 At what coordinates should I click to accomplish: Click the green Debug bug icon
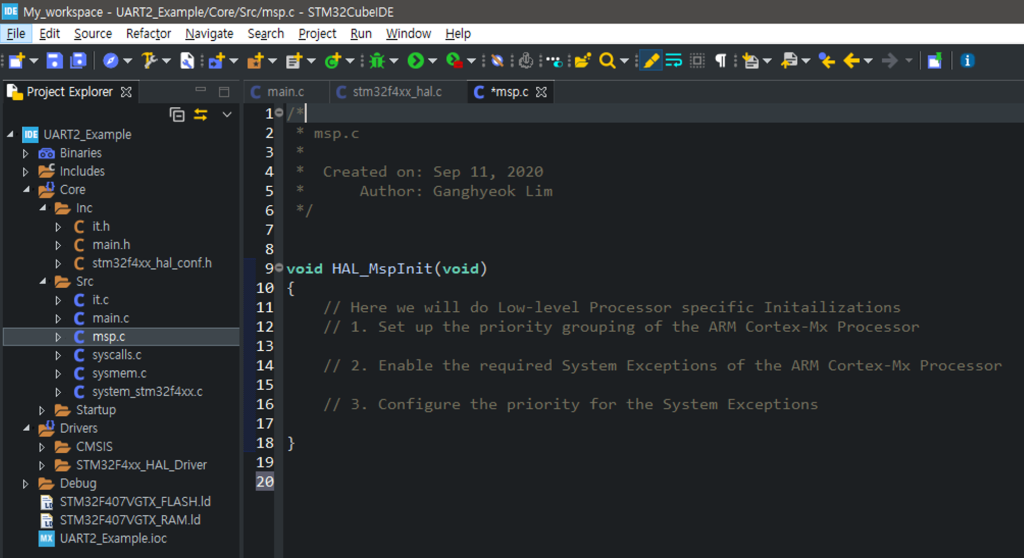pyautogui.click(x=376, y=61)
